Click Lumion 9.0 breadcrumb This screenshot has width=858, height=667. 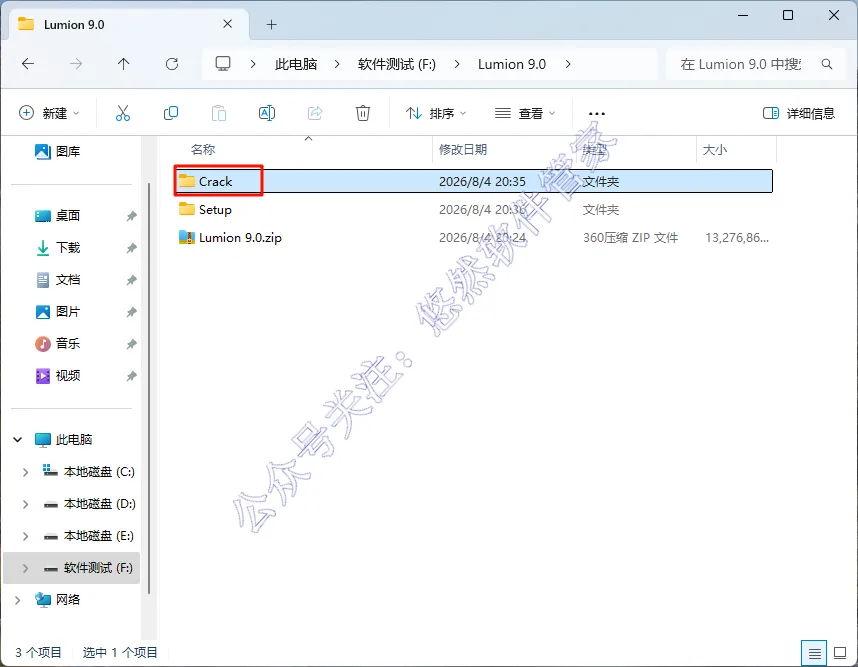click(512, 64)
